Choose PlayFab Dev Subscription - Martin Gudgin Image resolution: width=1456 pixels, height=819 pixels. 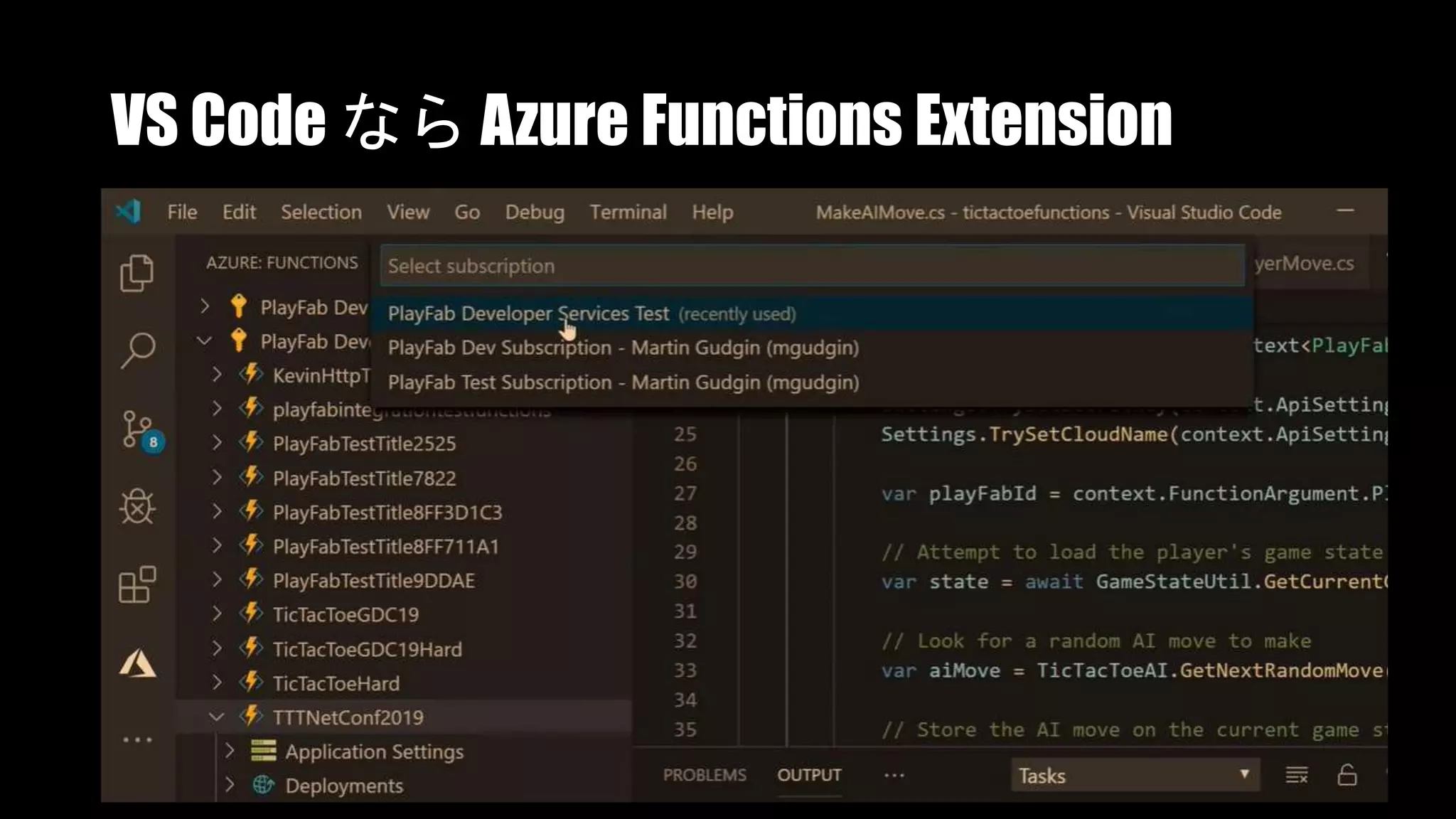pos(813,348)
